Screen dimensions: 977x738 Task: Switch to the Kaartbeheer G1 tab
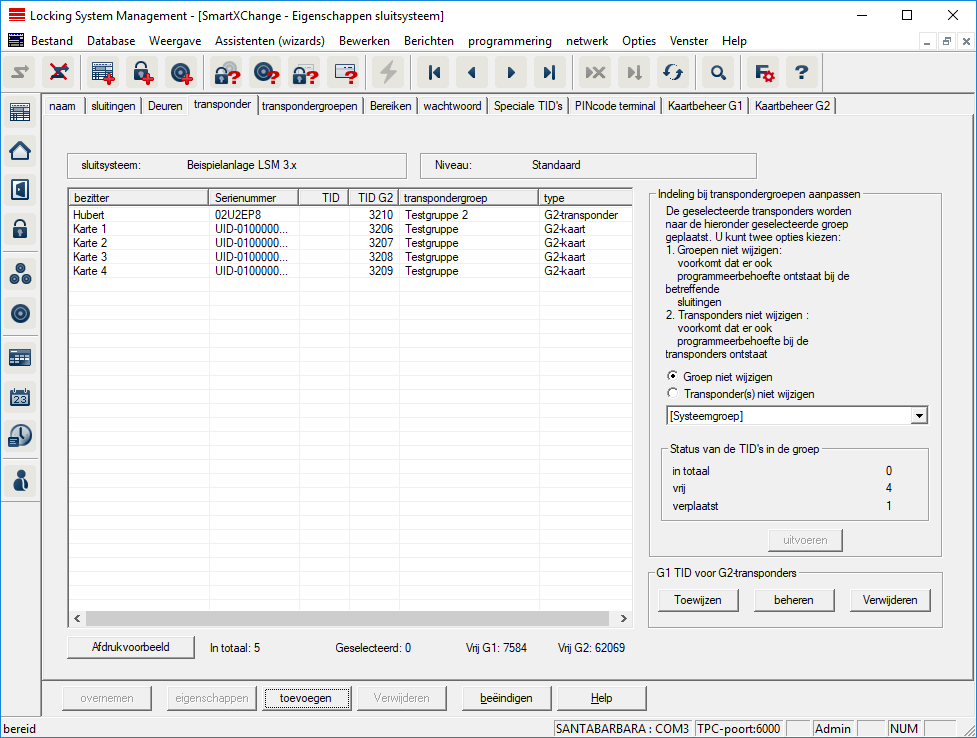point(704,106)
